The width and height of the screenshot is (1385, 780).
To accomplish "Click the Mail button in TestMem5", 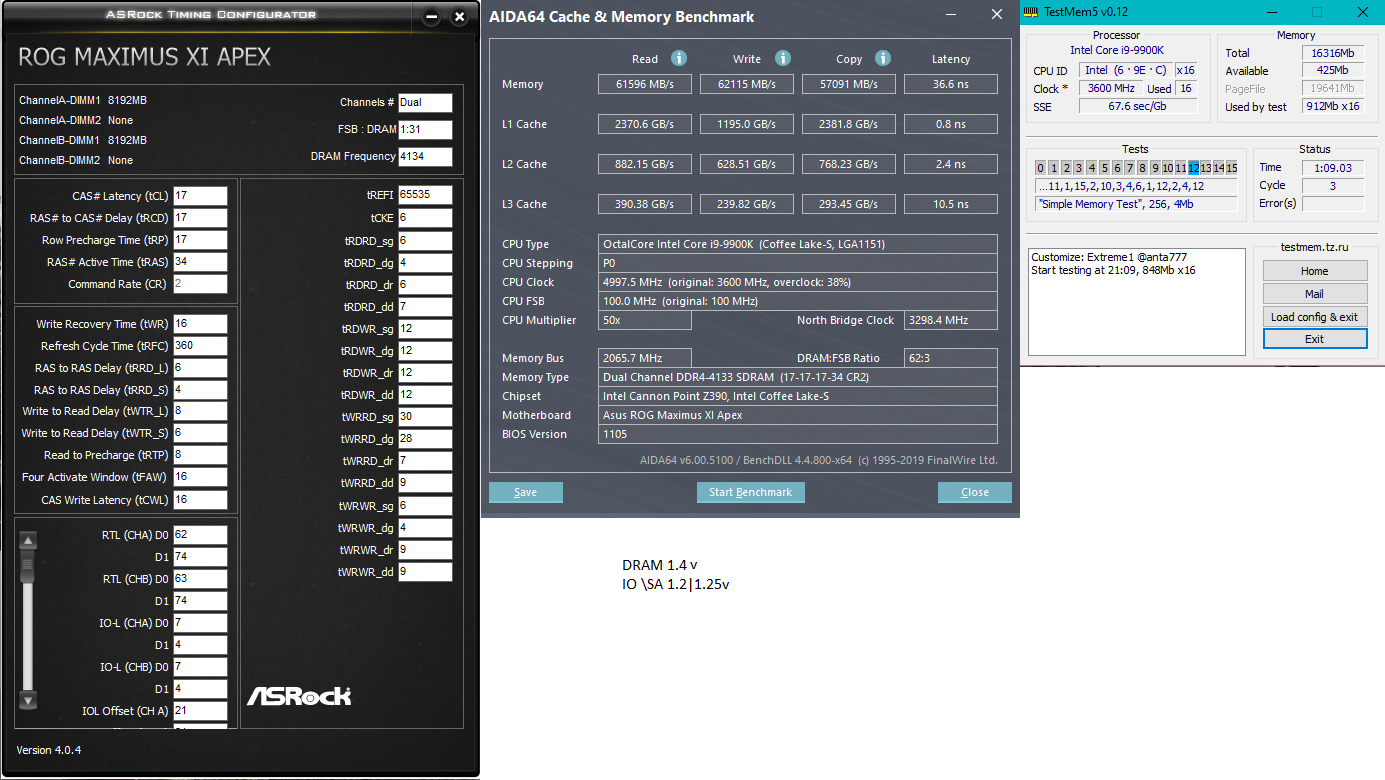I will point(1315,294).
